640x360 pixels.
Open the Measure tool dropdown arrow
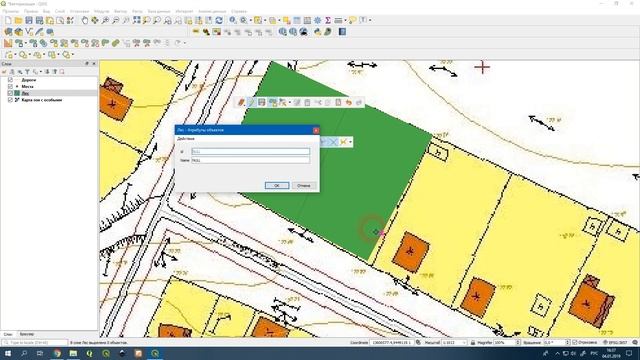(x=345, y=20)
